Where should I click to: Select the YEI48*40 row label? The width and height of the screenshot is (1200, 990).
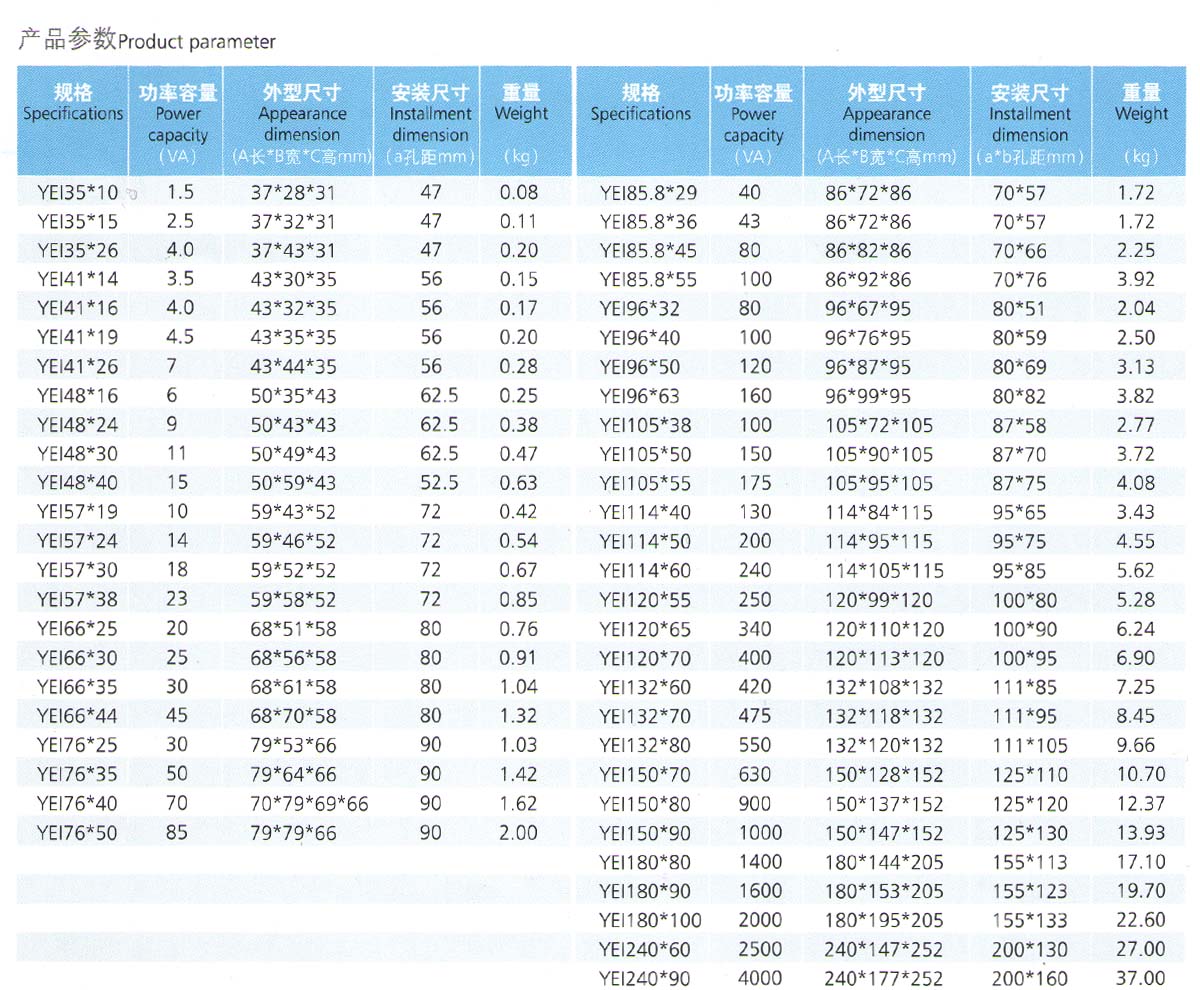click(x=77, y=483)
